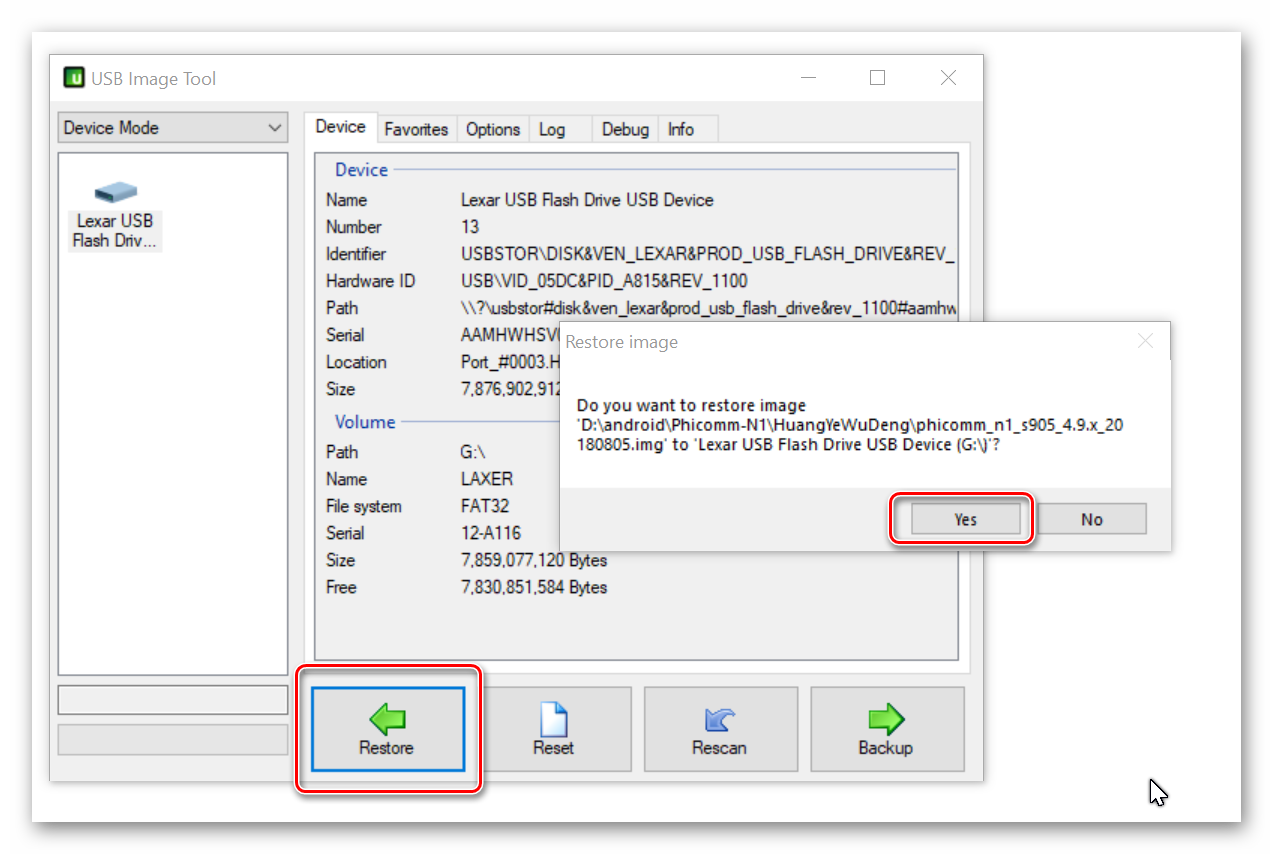Maximize the USB Image Tool window
This screenshot has width=1273, height=854.
coord(877,78)
